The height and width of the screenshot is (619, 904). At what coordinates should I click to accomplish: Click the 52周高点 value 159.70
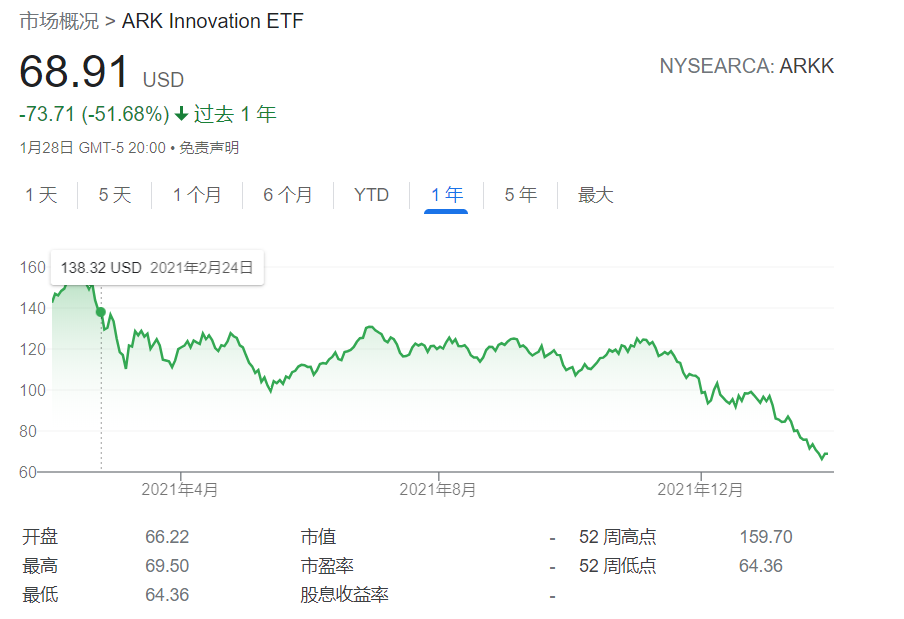click(768, 536)
